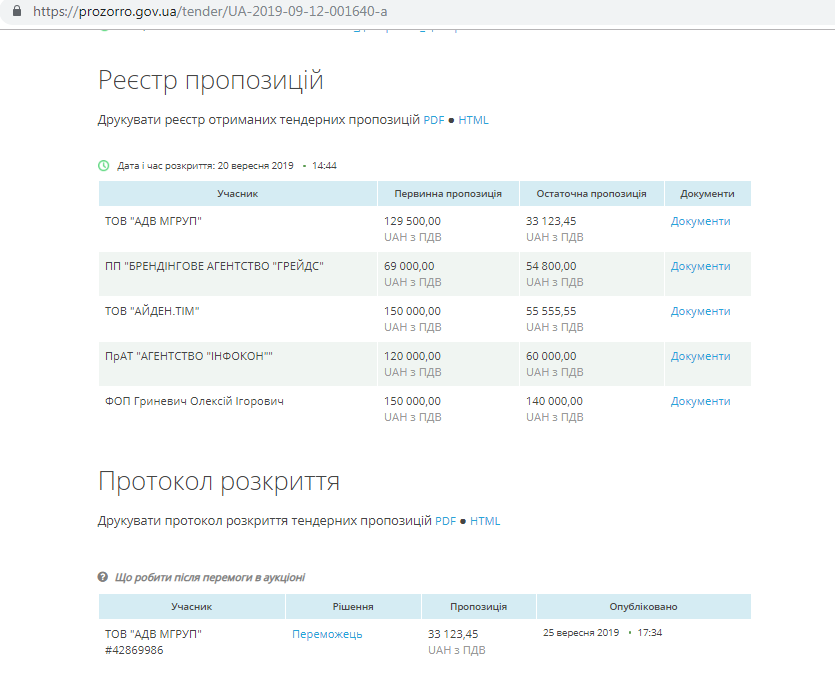
Task: Click the "Переможець" decision link
Action: [x=327, y=634]
